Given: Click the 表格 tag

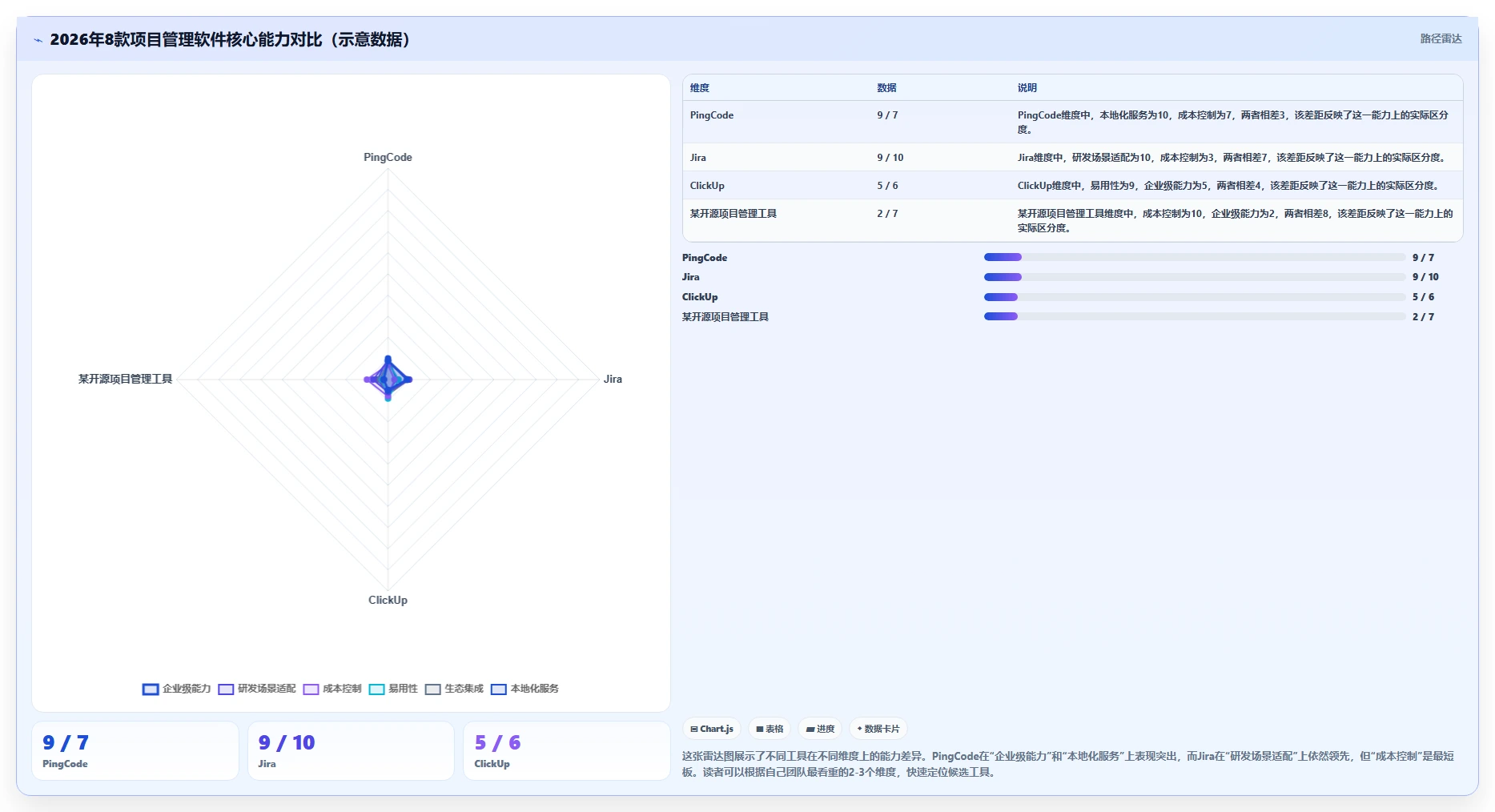Looking at the screenshot, I should [770, 729].
